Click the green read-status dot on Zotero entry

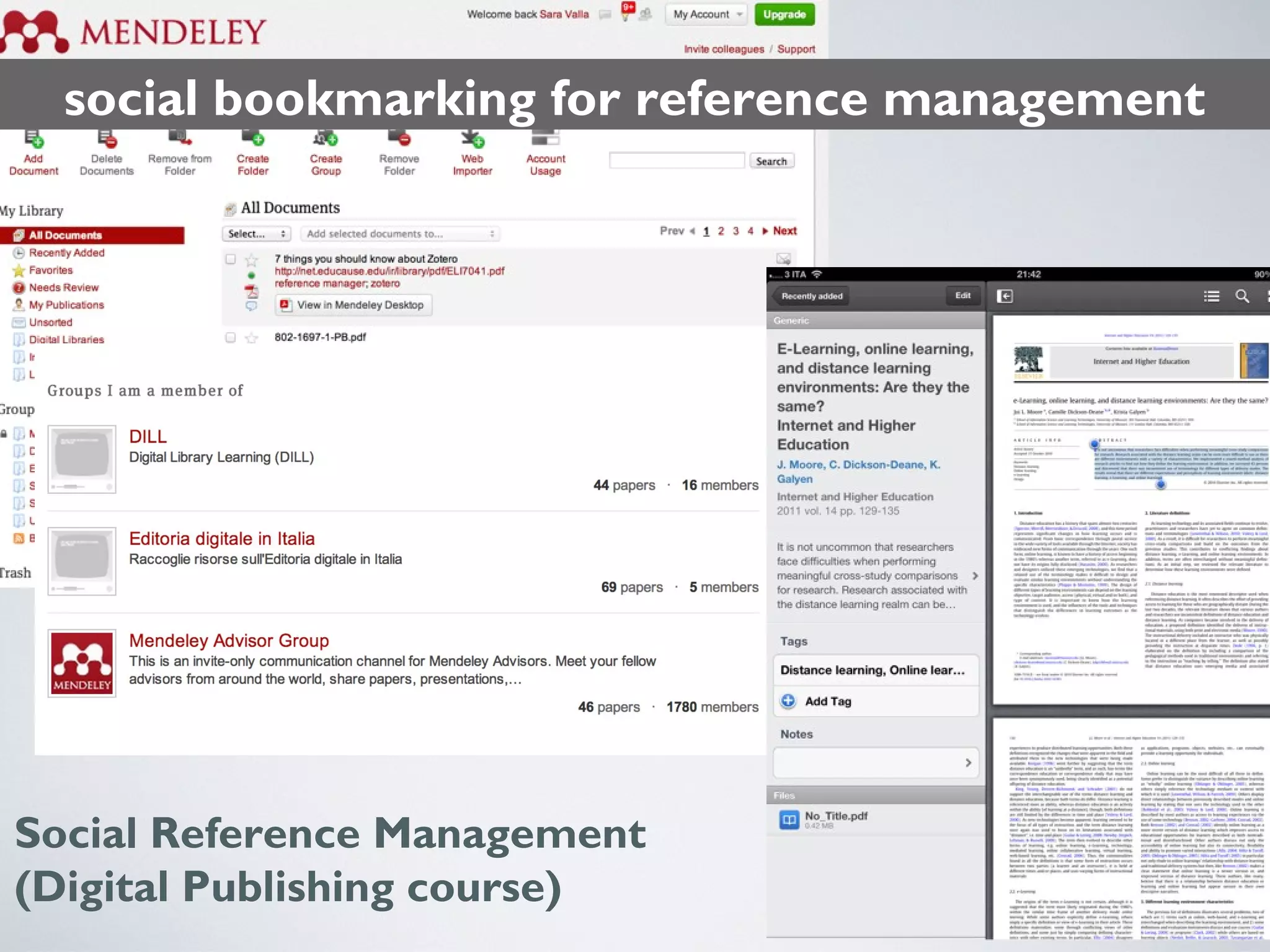(x=251, y=275)
